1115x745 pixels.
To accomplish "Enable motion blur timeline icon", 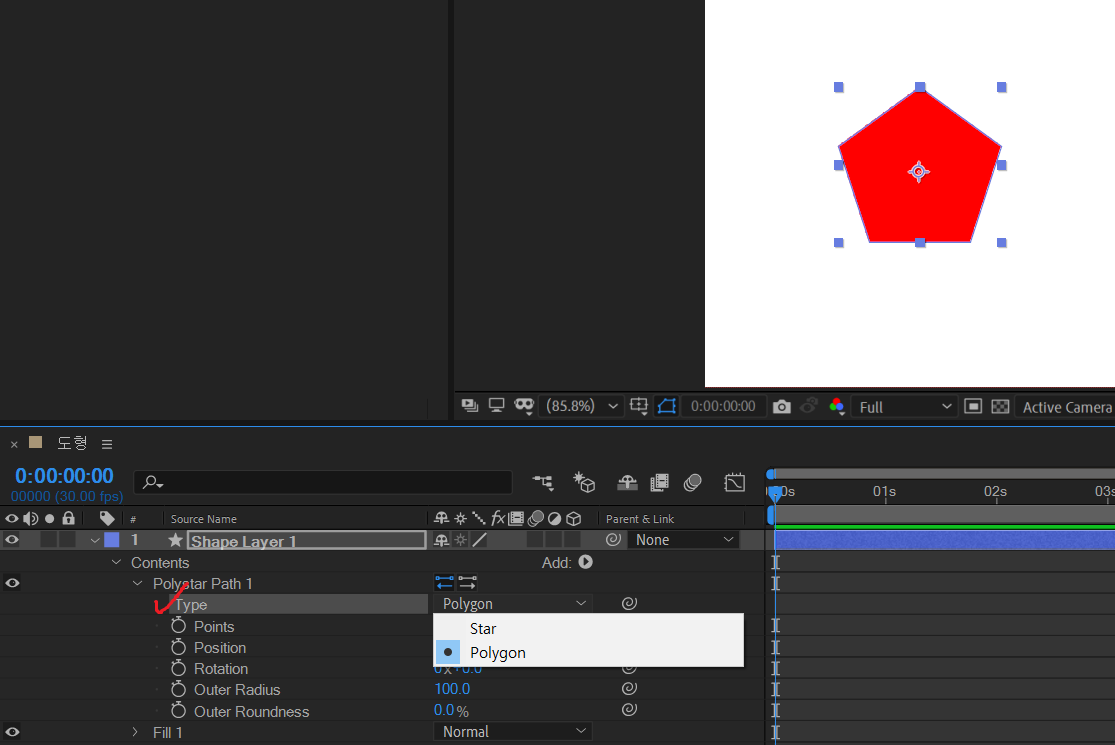I will (x=693, y=483).
